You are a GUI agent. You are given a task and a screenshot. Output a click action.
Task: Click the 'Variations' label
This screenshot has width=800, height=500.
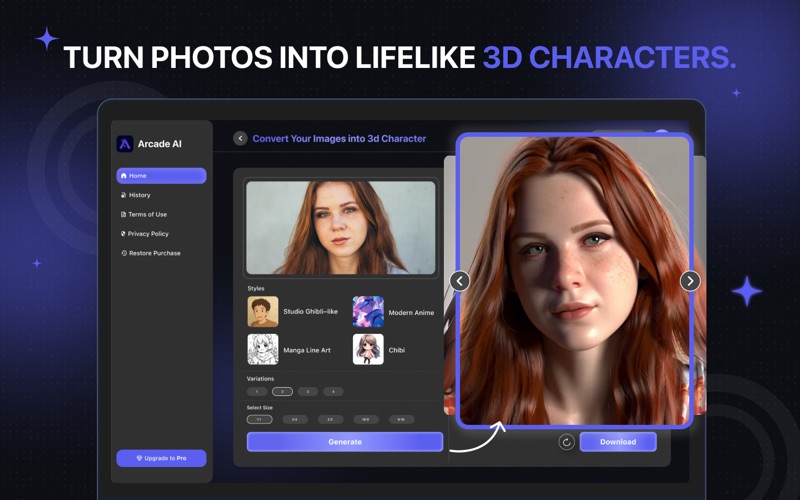(x=260, y=379)
